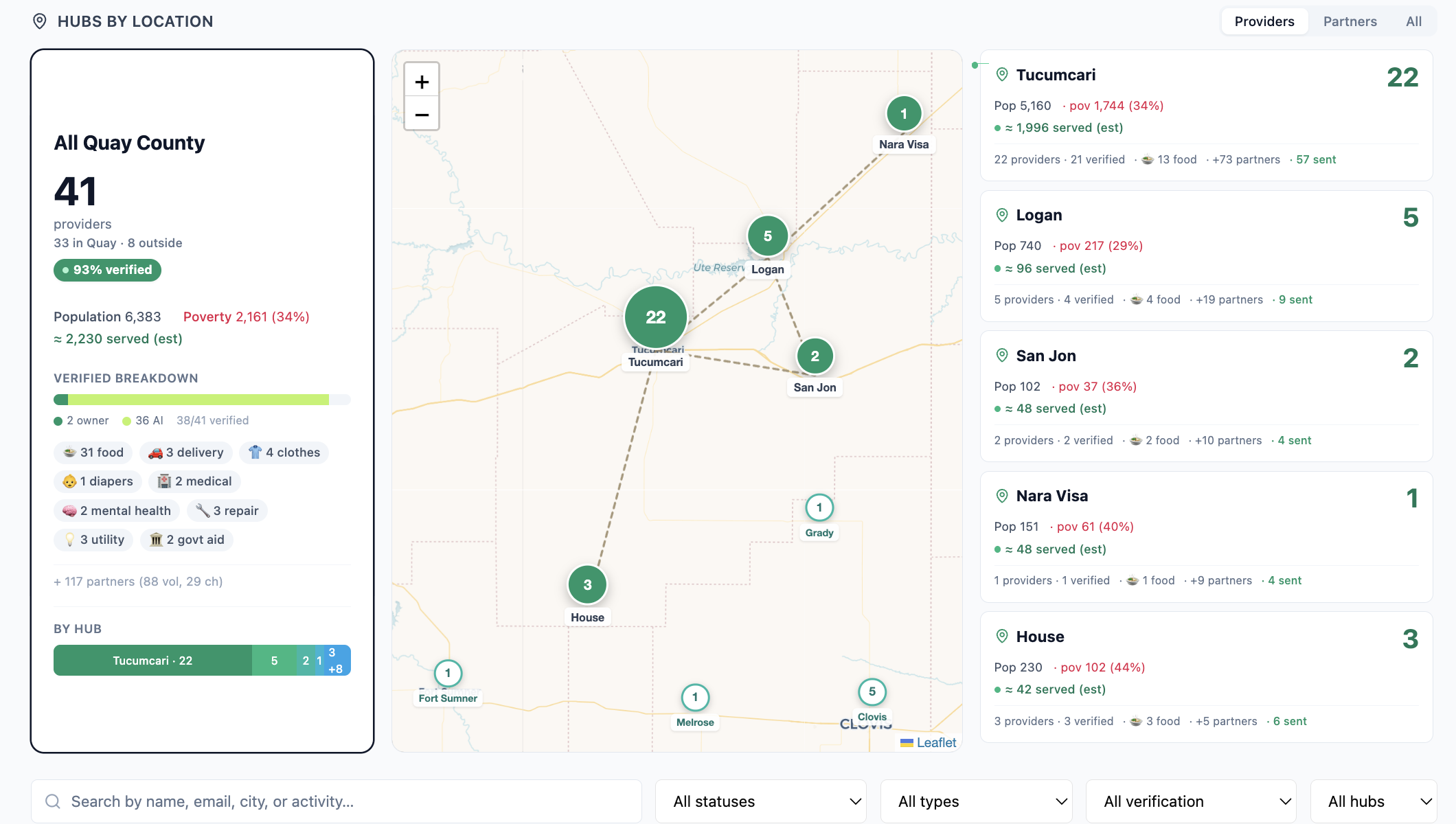Viewport: 1456px width, 824px height.
Task: Click the 3 repair category chip
Action: pos(227,511)
